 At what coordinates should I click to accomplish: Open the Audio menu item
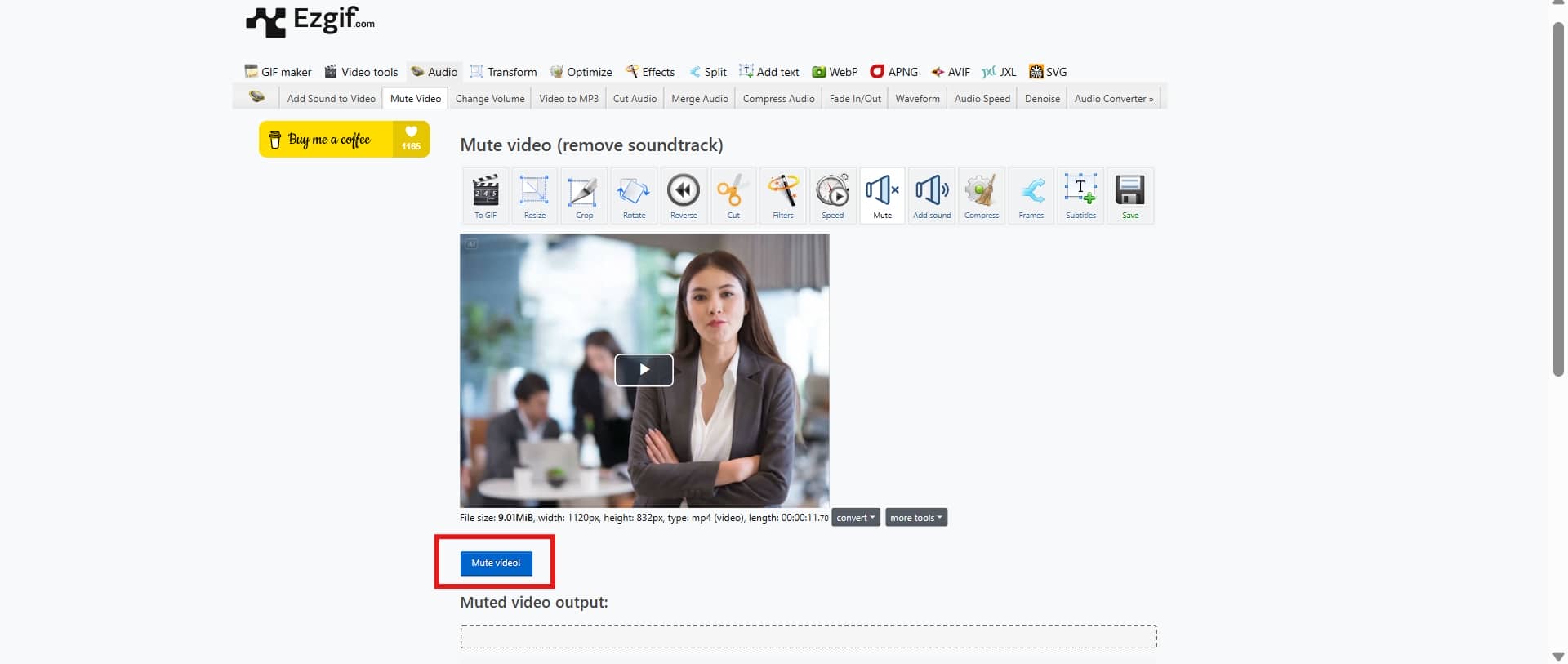pos(434,72)
